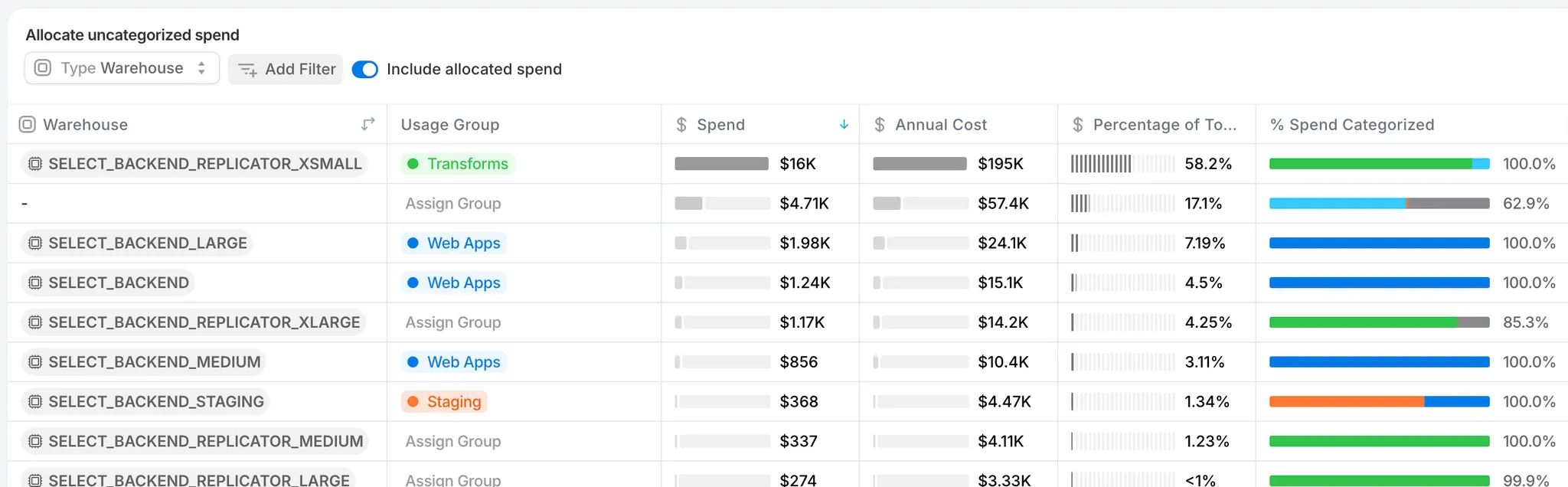The height and width of the screenshot is (487, 1568).
Task: Click the Warehouse column header icon
Action: pyautogui.click(x=28, y=125)
